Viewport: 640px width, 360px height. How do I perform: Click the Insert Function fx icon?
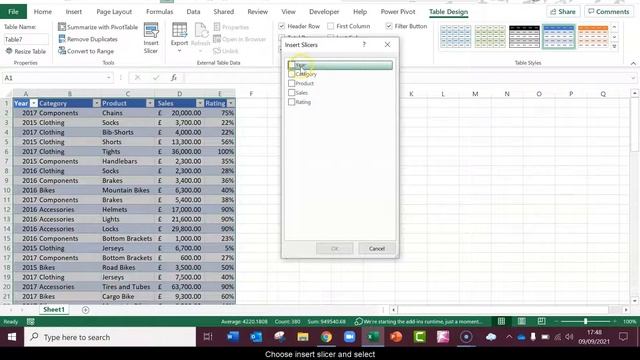(173, 78)
